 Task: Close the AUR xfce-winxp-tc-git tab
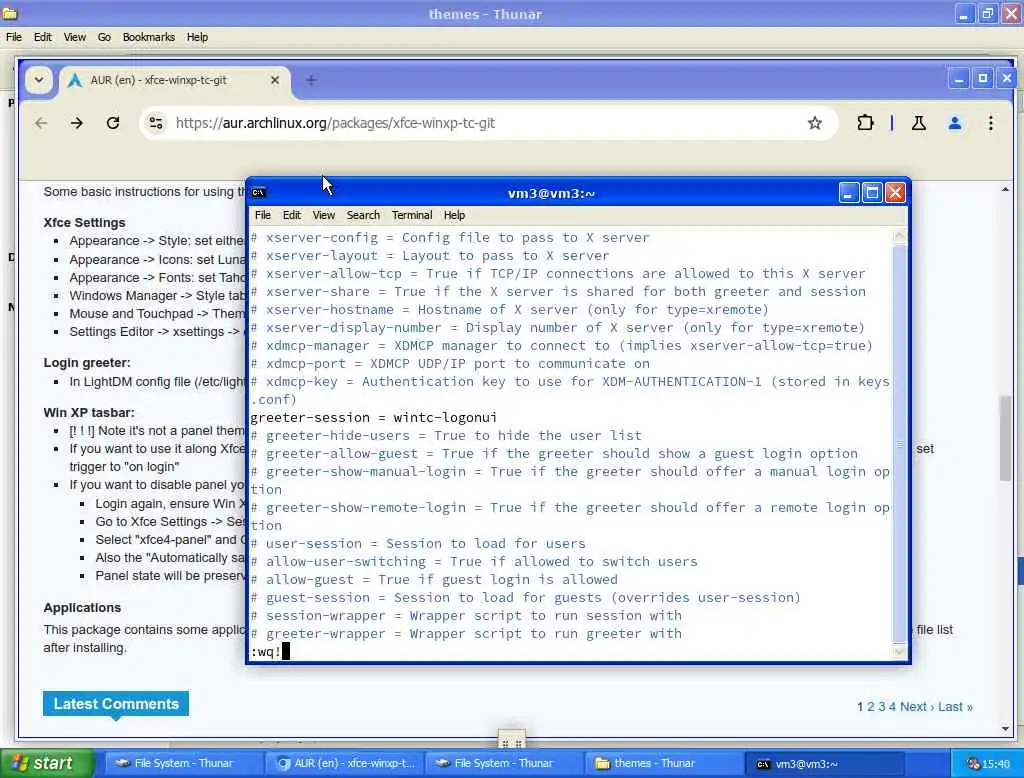(275, 80)
